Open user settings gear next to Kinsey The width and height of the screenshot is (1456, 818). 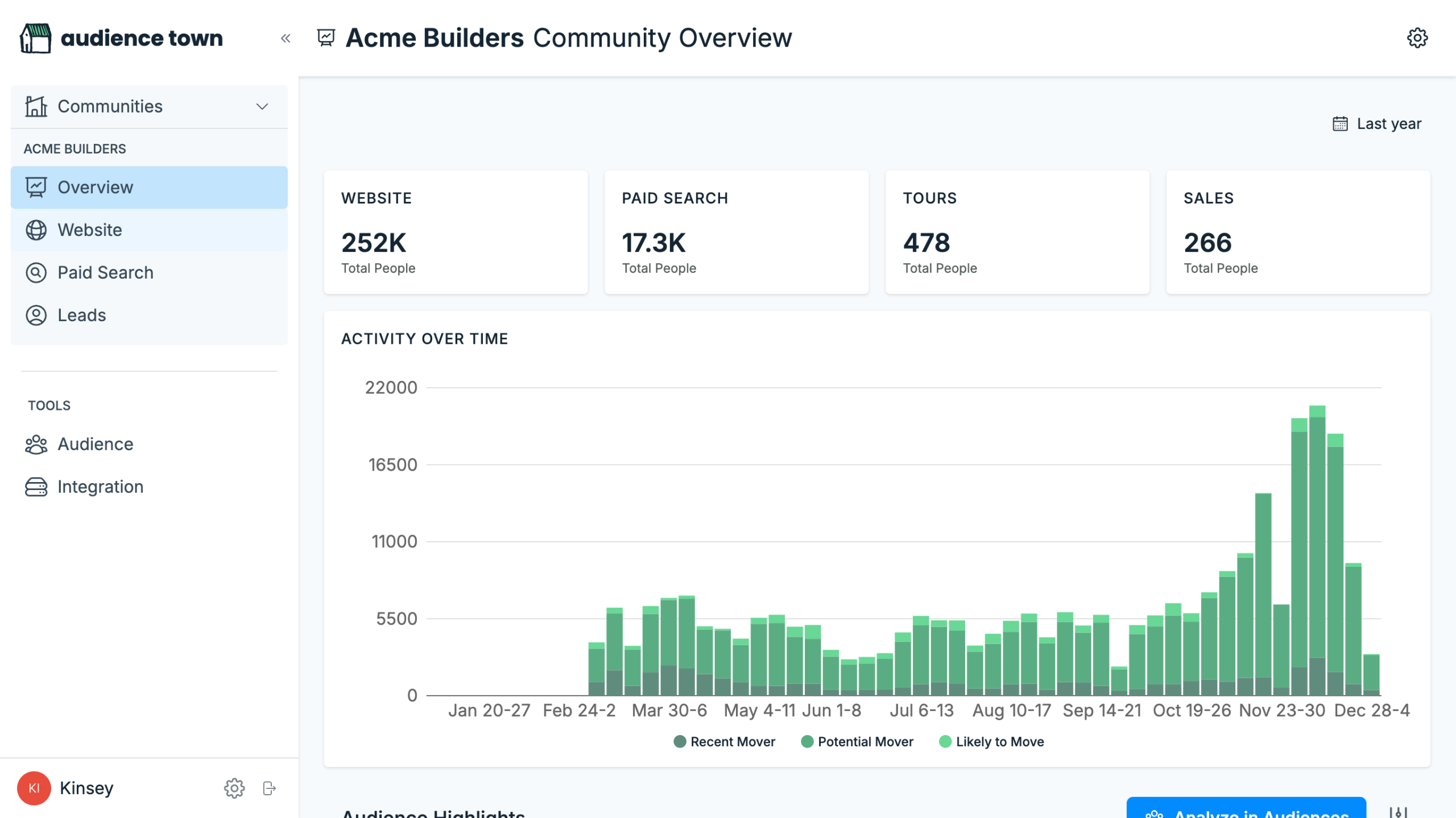(x=234, y=788)
